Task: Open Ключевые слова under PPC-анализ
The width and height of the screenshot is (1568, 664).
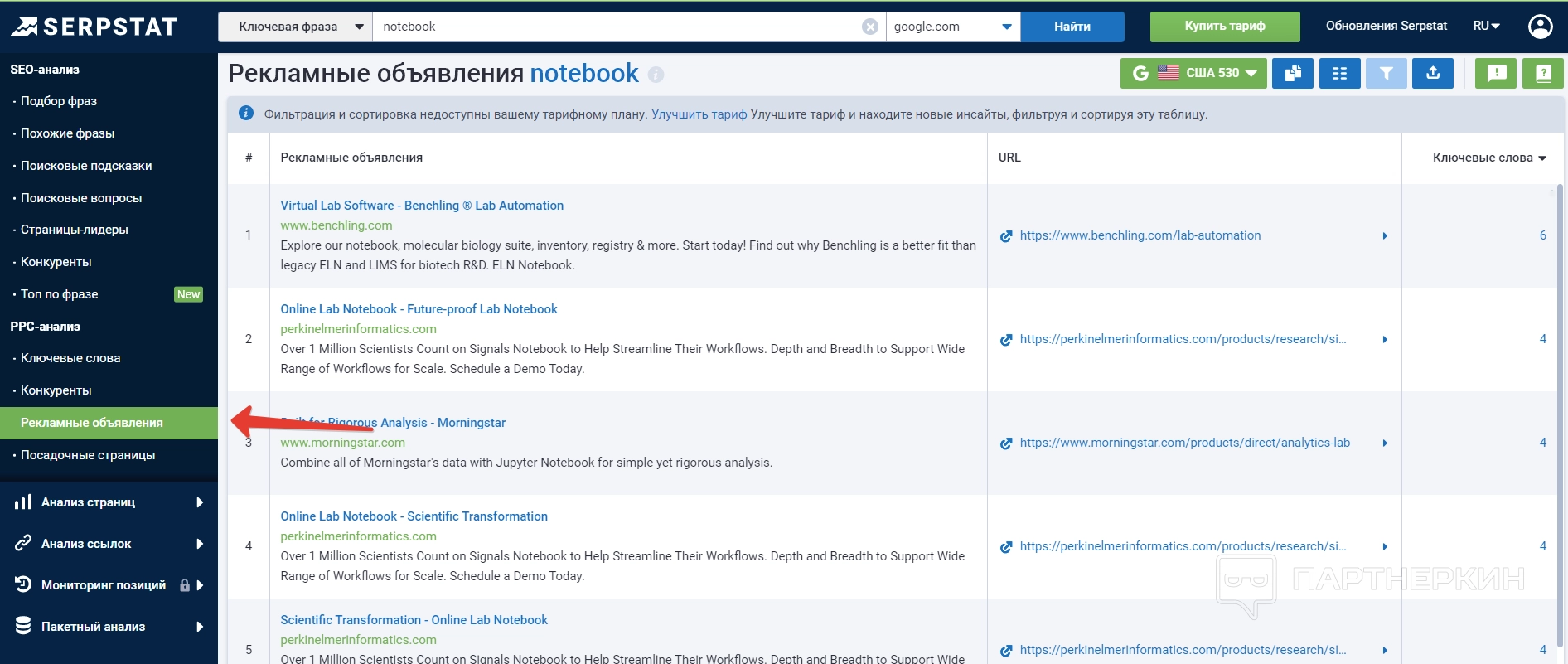Action: point(70,358)
